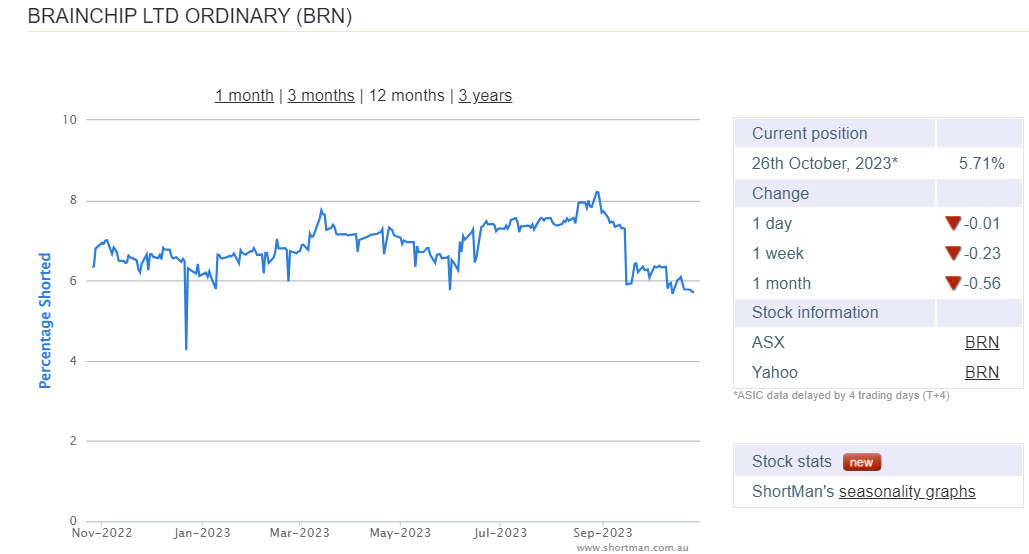1029x554 pixels.
Task: Click the red down arrow for 1 week change
Action: click(952, 253)
